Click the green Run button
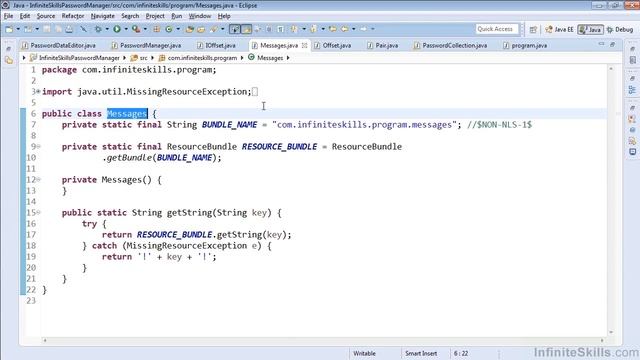 coord(117,29)
